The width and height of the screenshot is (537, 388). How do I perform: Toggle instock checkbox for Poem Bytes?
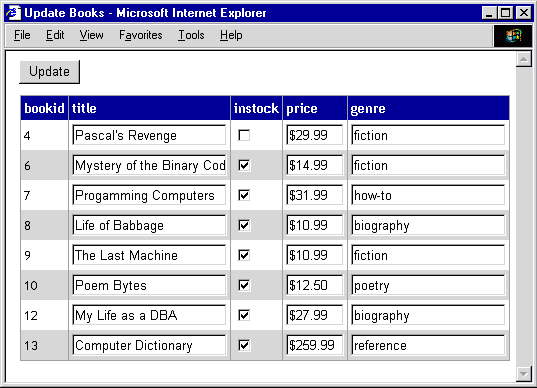(244, 285)
